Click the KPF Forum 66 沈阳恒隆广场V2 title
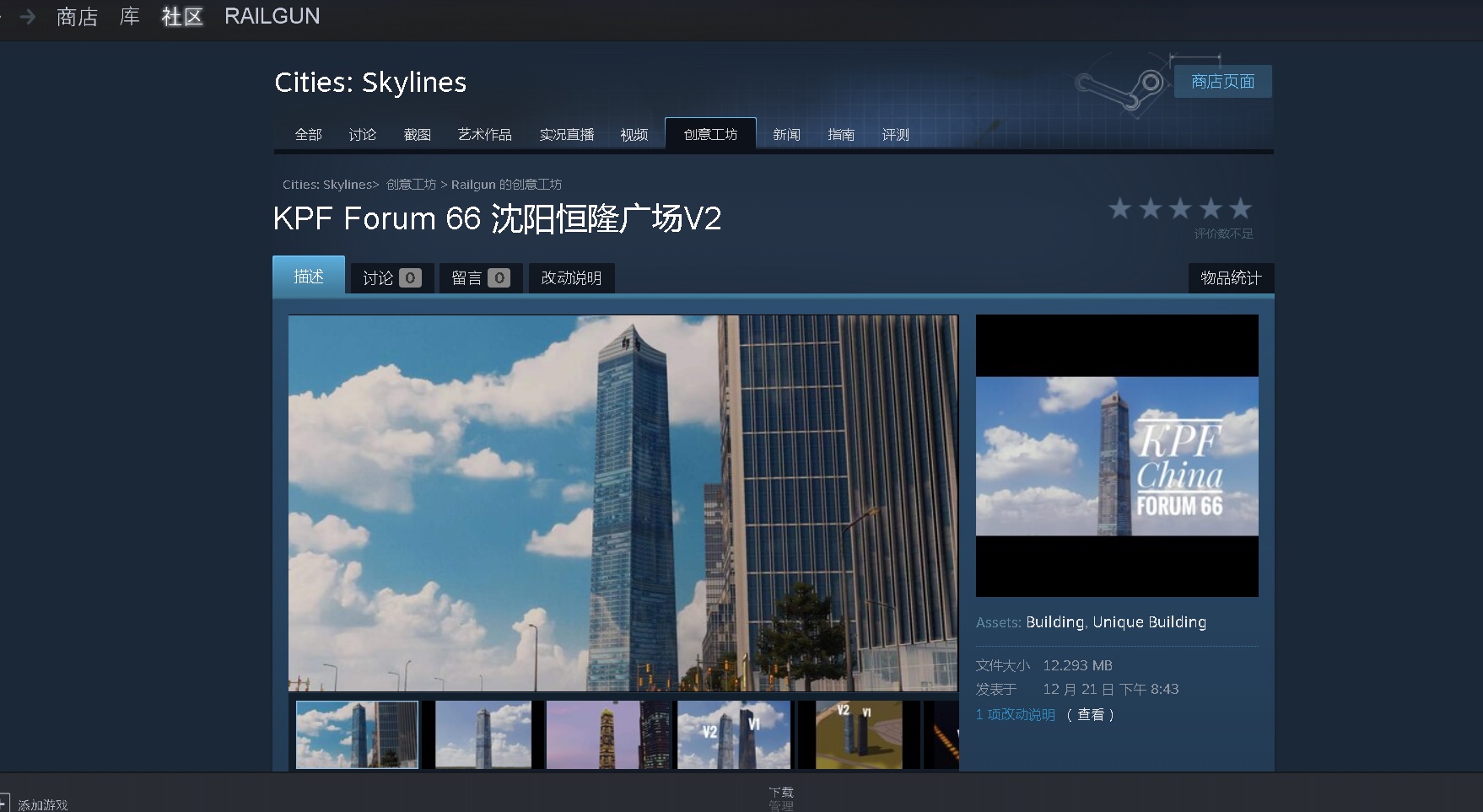This screenshot has height=812, width=1483. 498,219
